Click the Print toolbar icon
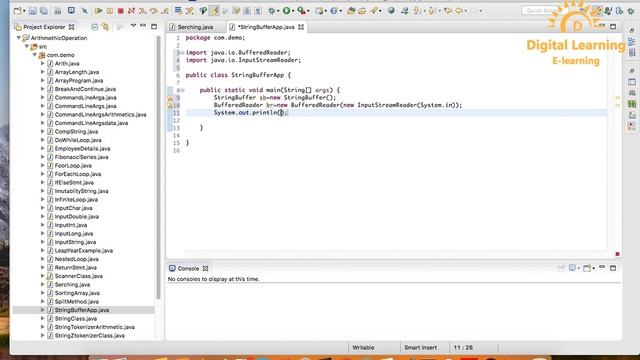640x360 pixels. tap(58, 11)
